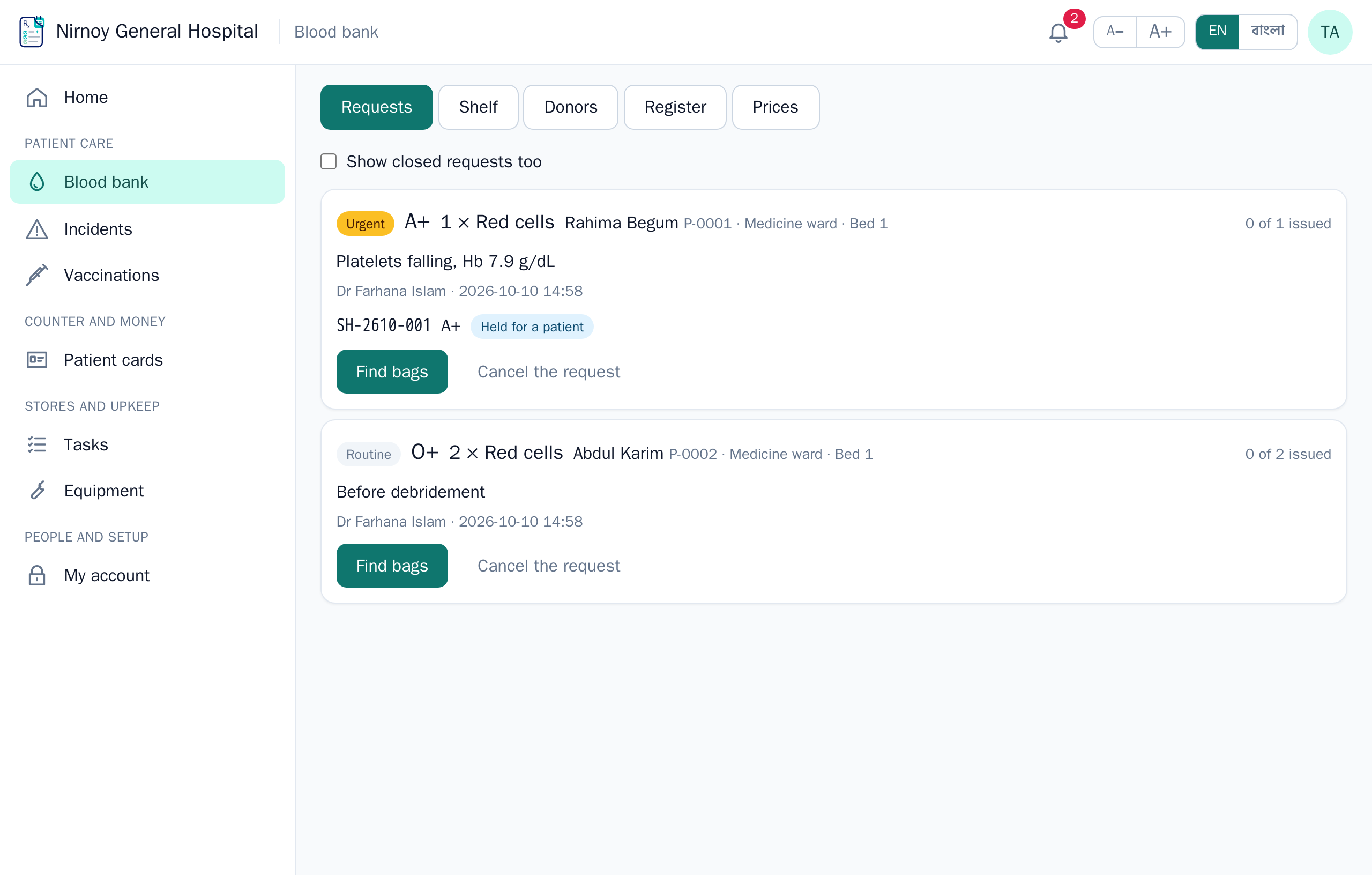This screenshot has width=1372, height=875.
Task: Find bags for Rahima Begum's request
Action: click(392, 372)
